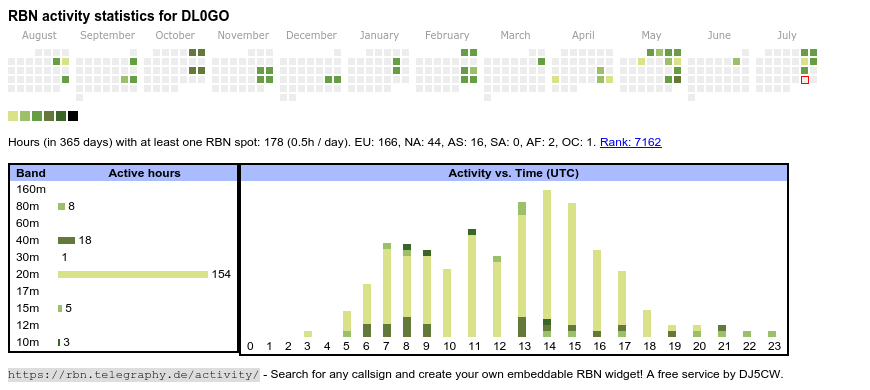Click the 'Activity vs. Time (UTC)' chart header

[514, 173]
